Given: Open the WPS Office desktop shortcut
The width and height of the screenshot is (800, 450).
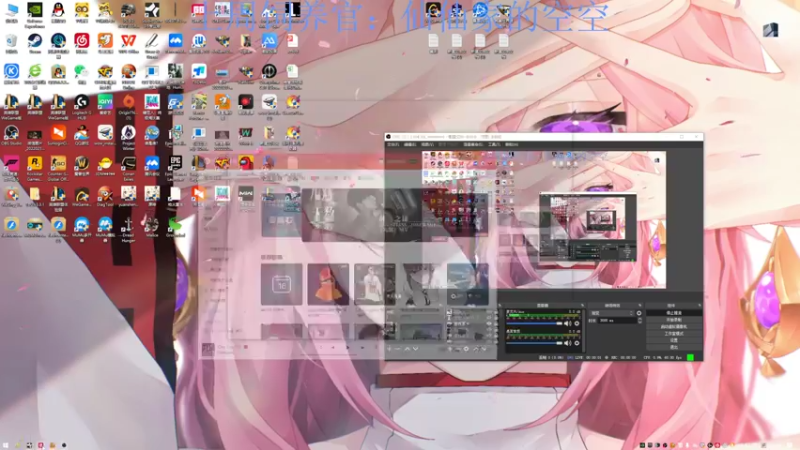Looking at the screenshot, I should [x=129, y=43].
